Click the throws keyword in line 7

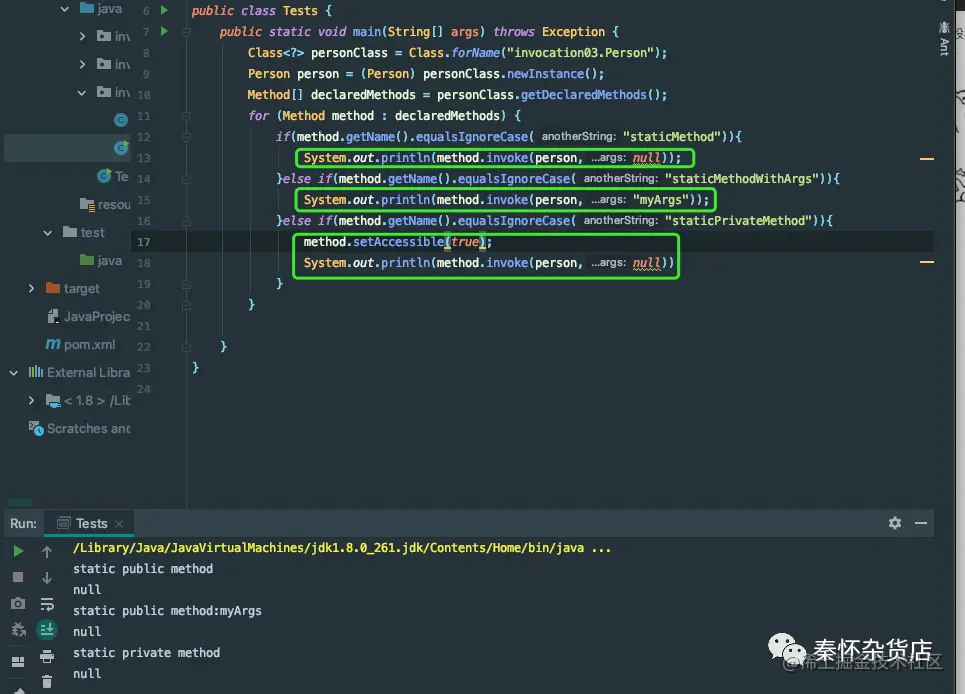[x=513, y=32]
